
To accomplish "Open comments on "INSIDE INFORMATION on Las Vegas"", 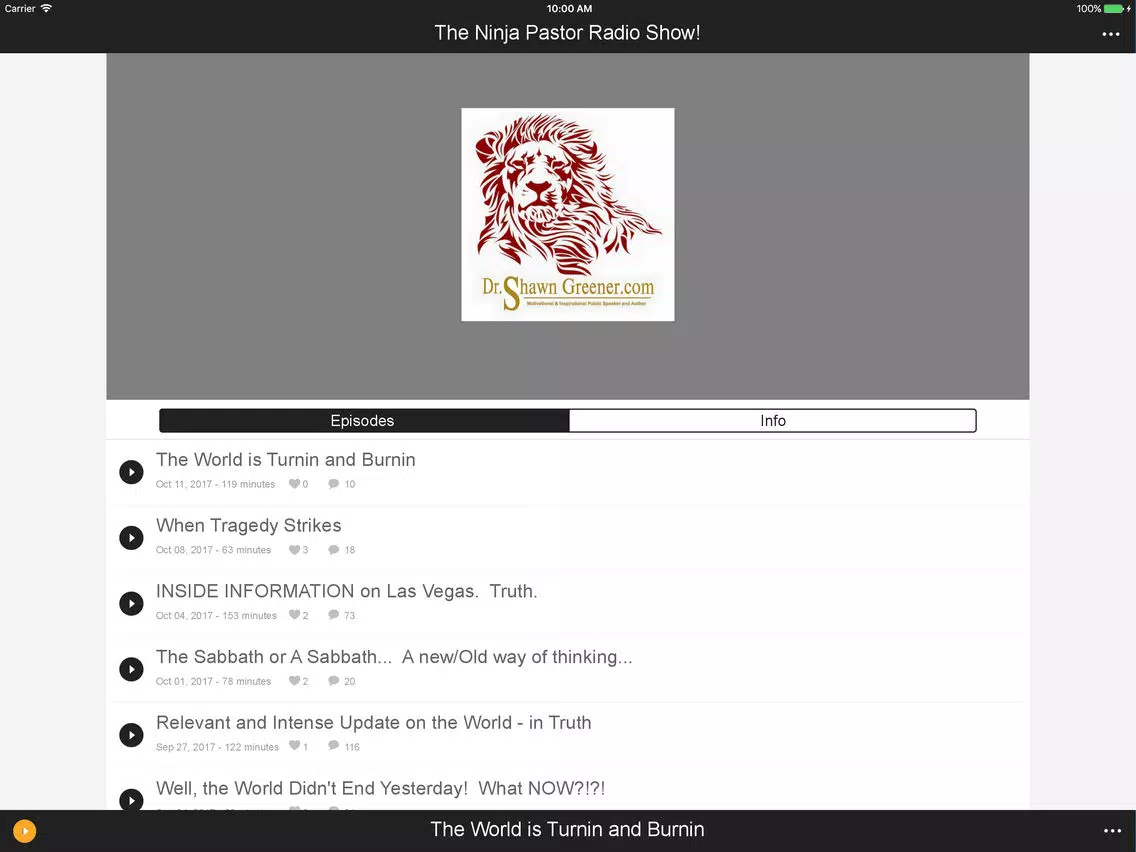I will [333, 615].
